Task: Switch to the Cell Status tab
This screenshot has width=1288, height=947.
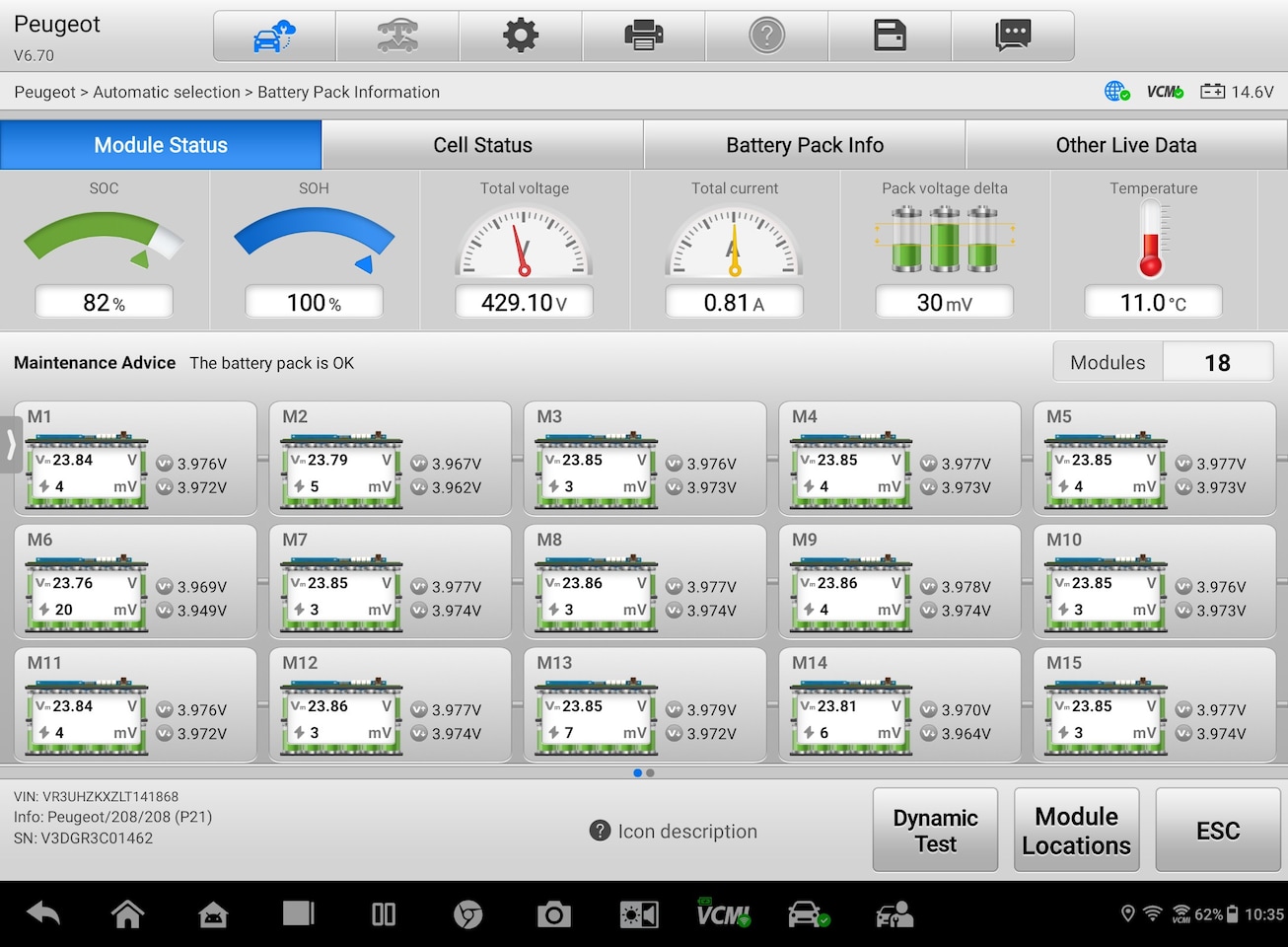Action: pyautogui.click(x=482, y=145)
